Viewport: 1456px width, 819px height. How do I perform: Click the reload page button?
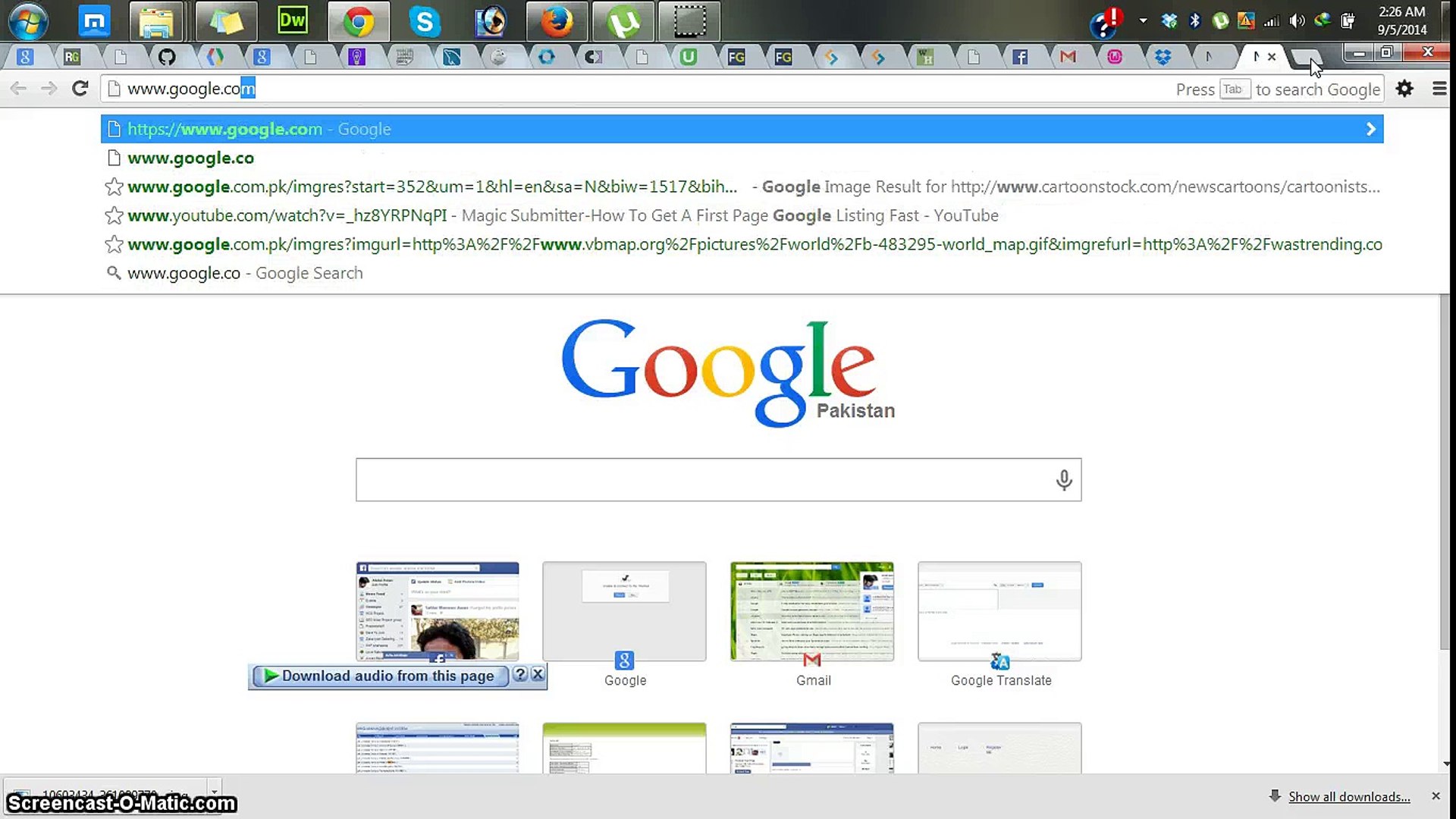pos(80,89)
